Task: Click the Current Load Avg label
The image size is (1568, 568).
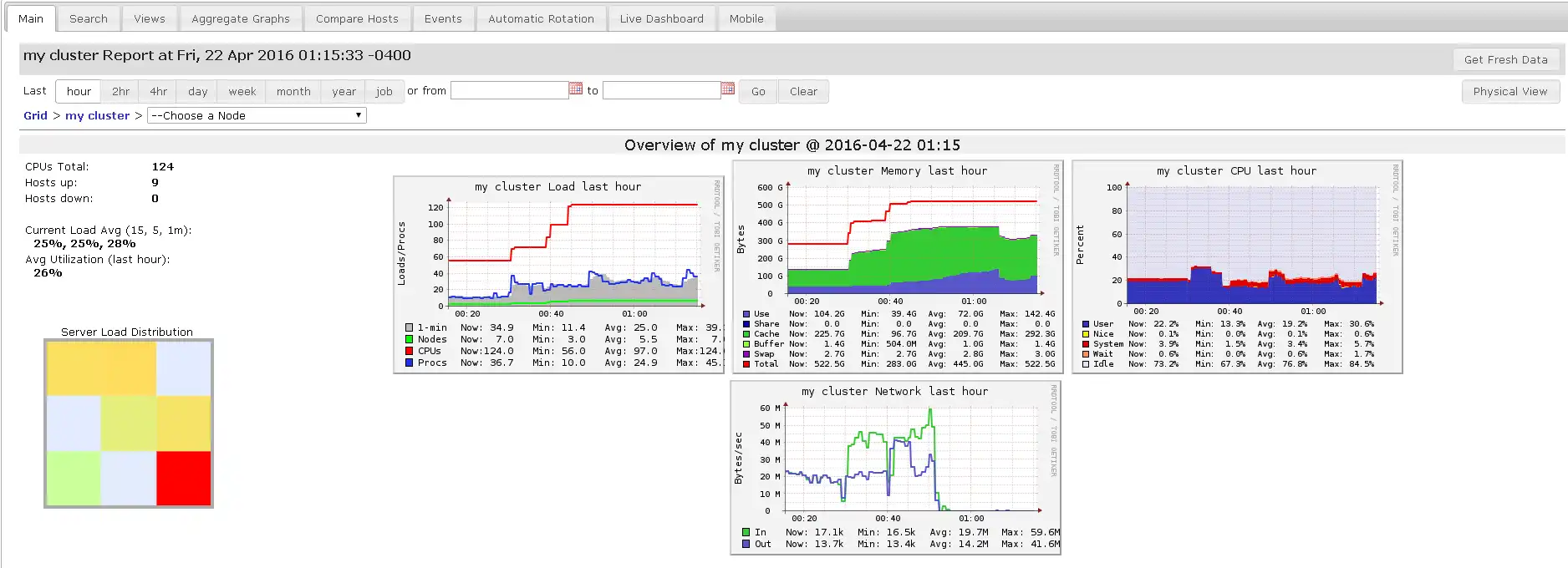Action: (109, 230)
